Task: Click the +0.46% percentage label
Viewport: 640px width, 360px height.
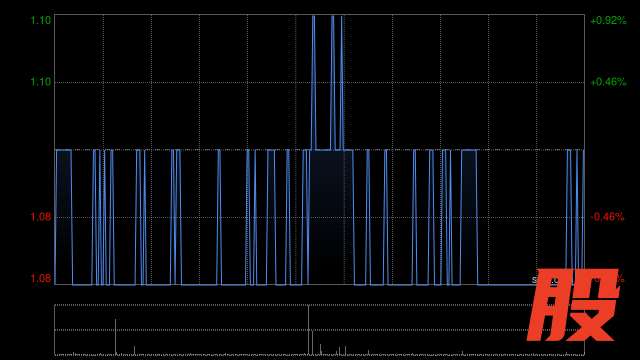Action: (608, 82)
